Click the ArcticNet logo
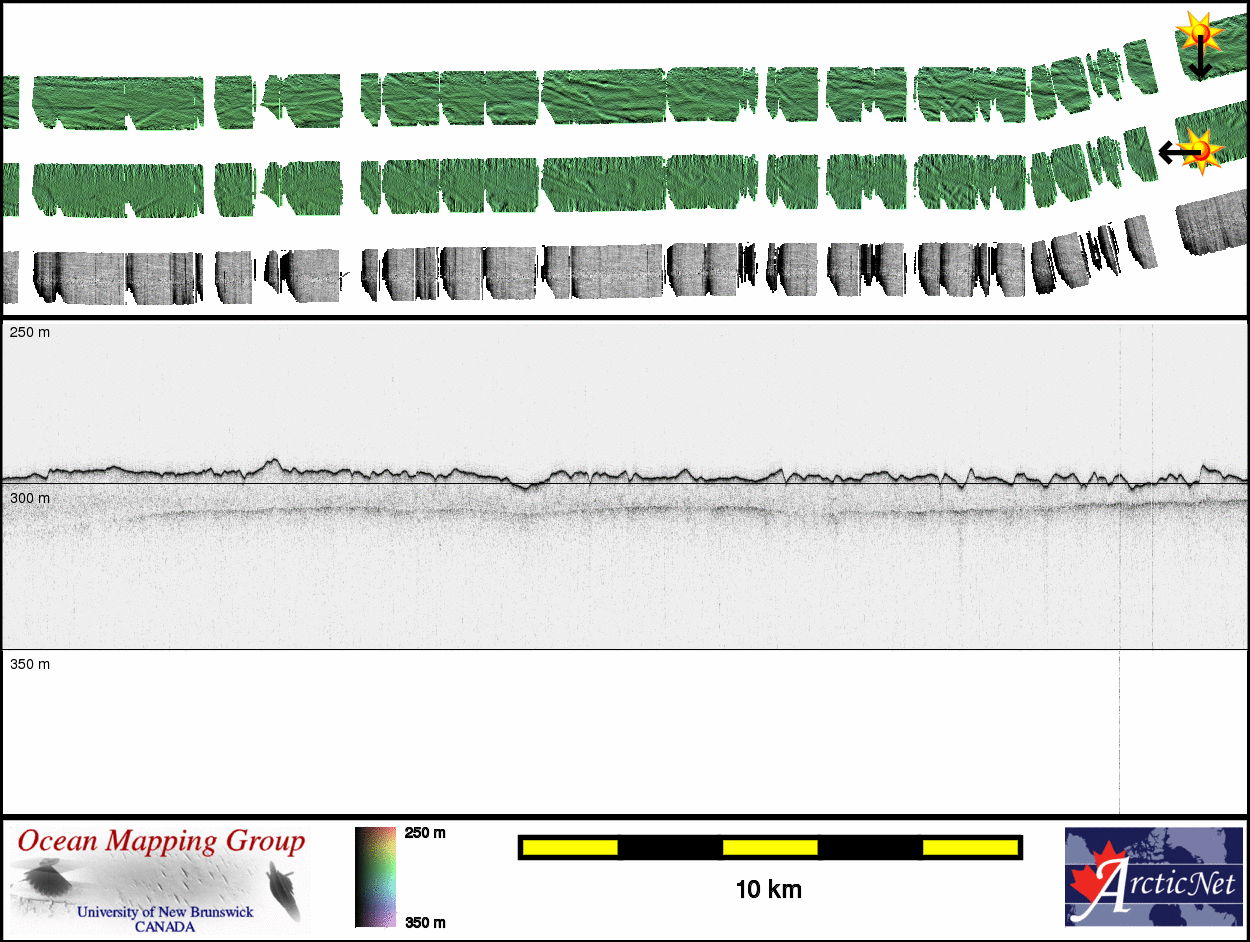Screen dimensions: 1250x942 pos(1155,876)
